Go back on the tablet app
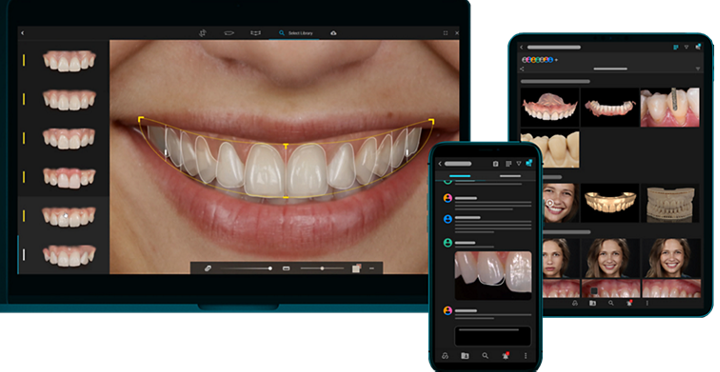 tap(522, 47)
